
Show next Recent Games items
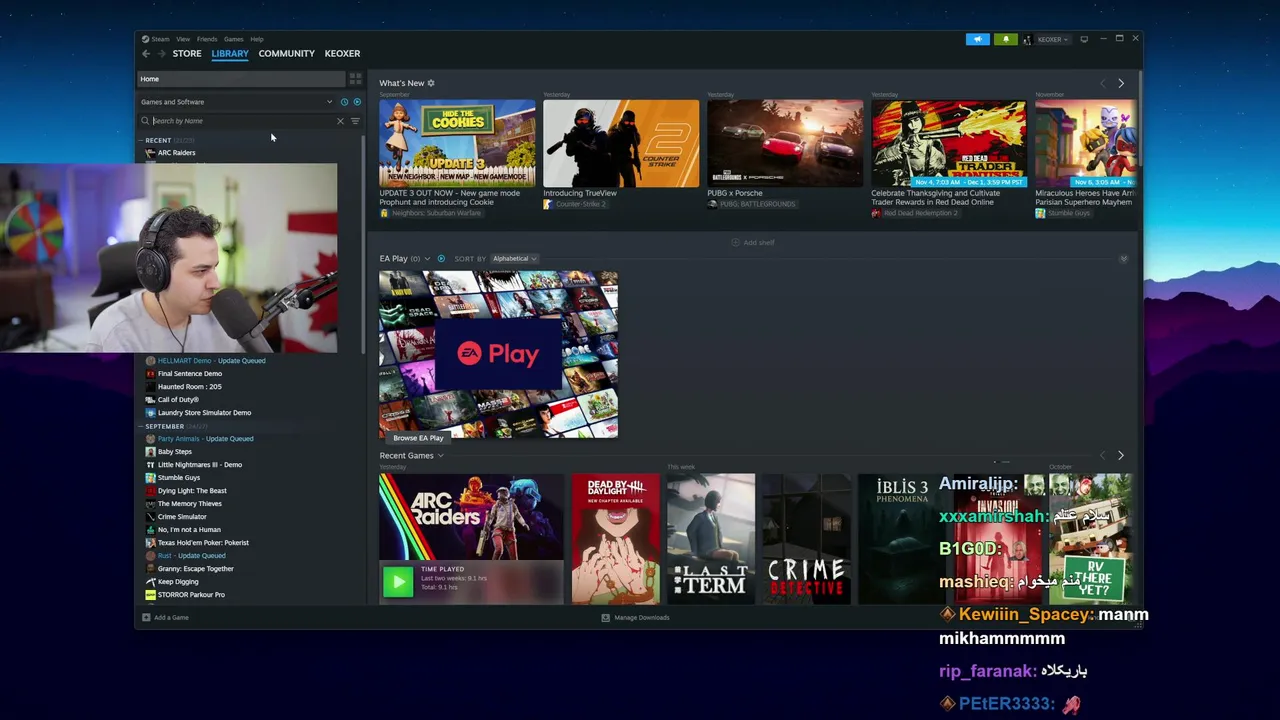pyautogui.click(x=1121, y=456)
